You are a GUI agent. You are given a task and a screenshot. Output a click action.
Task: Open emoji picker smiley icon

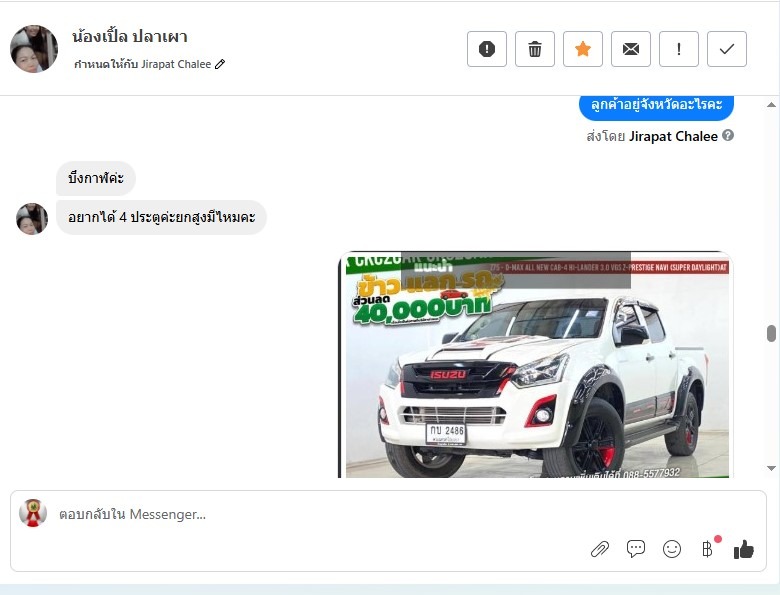(672, 549)
